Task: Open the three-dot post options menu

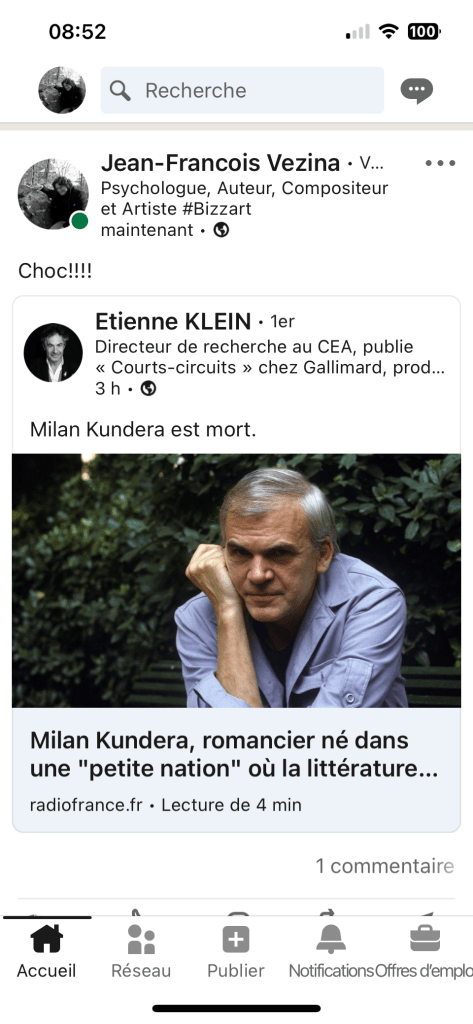Action: (x=440, y=163)
